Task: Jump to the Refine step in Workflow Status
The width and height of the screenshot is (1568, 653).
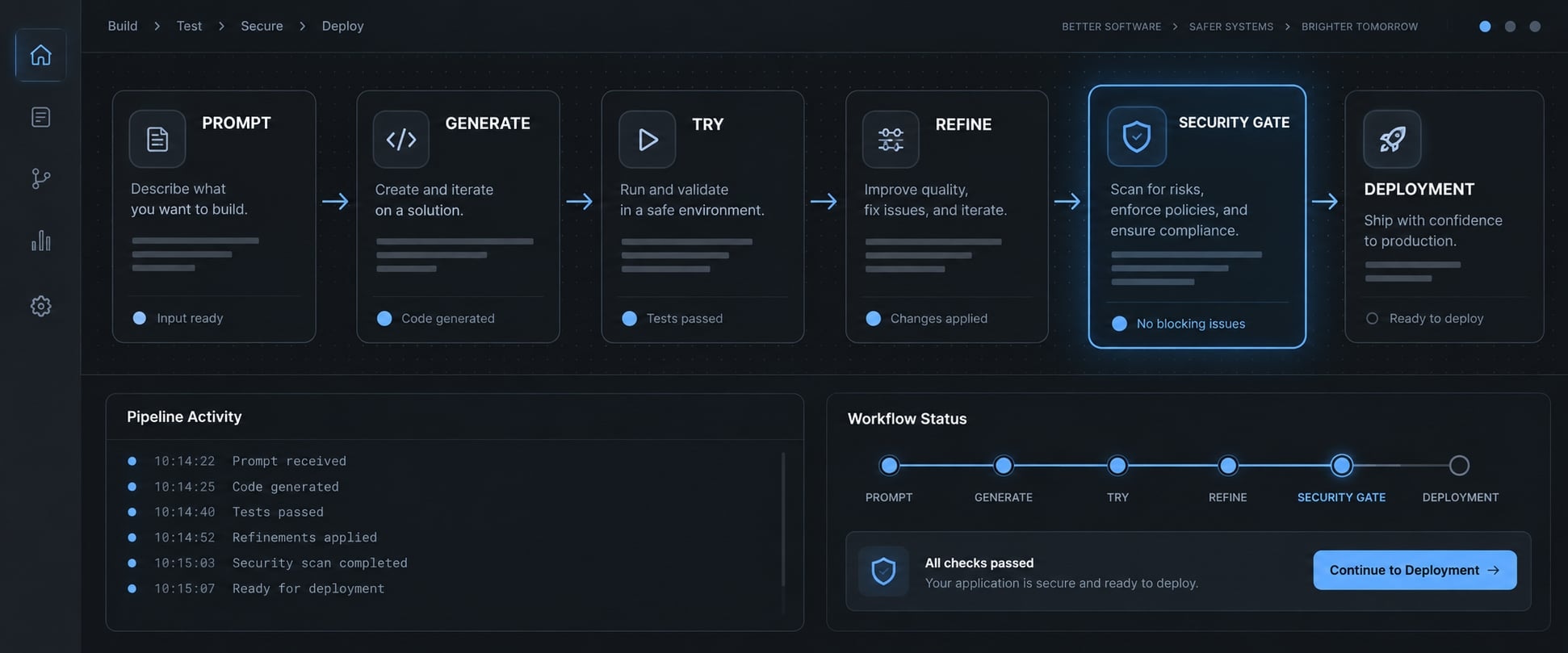Action: [x=1227, y=466]
